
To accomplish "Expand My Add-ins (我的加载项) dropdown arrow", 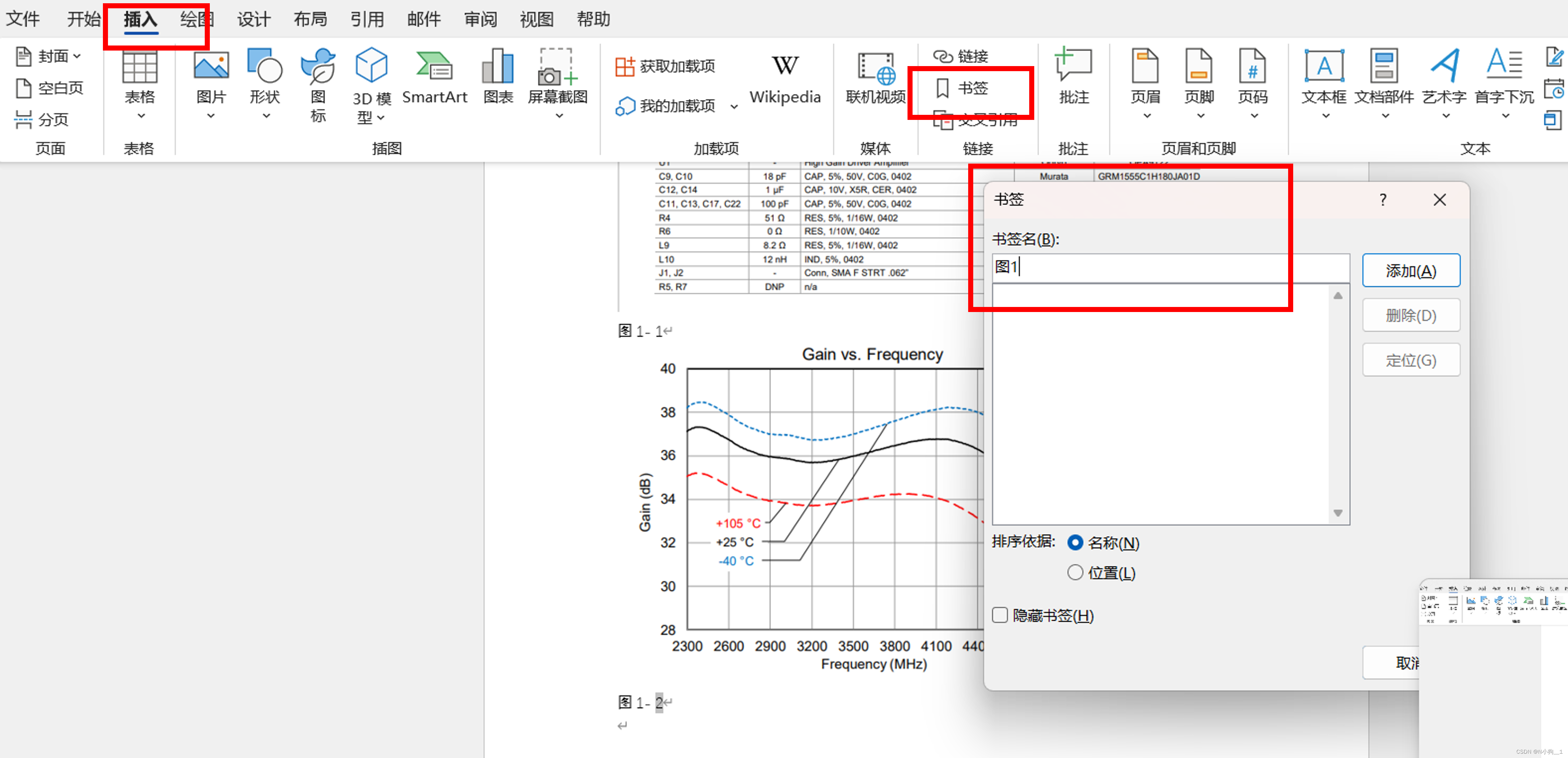I will tap(734, 107).
